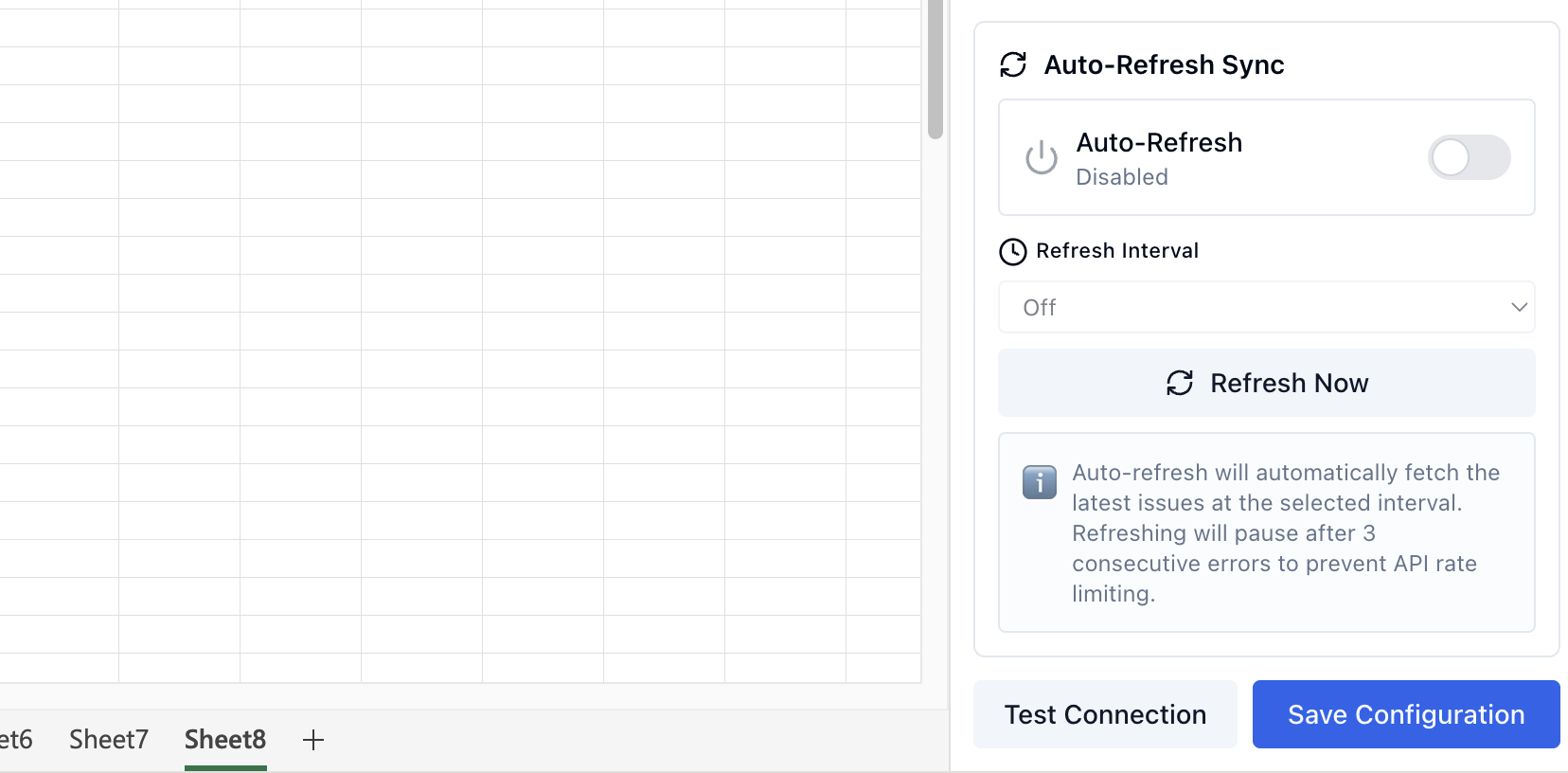The height and width of the screenshot is (773, 1568).
Task: Click the clock icon beside Refresh Interval
Action: [1012, 251]
